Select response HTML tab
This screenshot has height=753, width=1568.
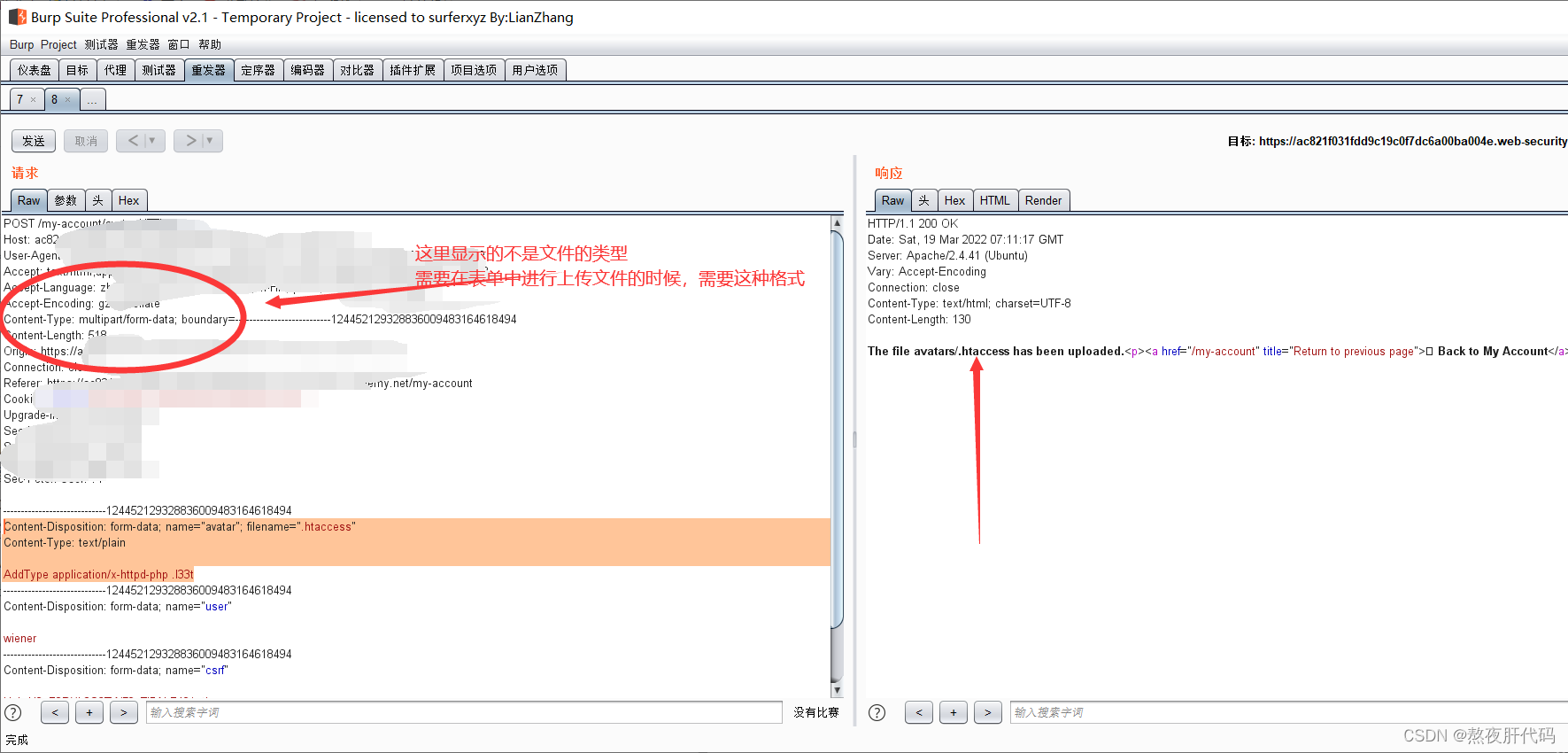point(995,201)
